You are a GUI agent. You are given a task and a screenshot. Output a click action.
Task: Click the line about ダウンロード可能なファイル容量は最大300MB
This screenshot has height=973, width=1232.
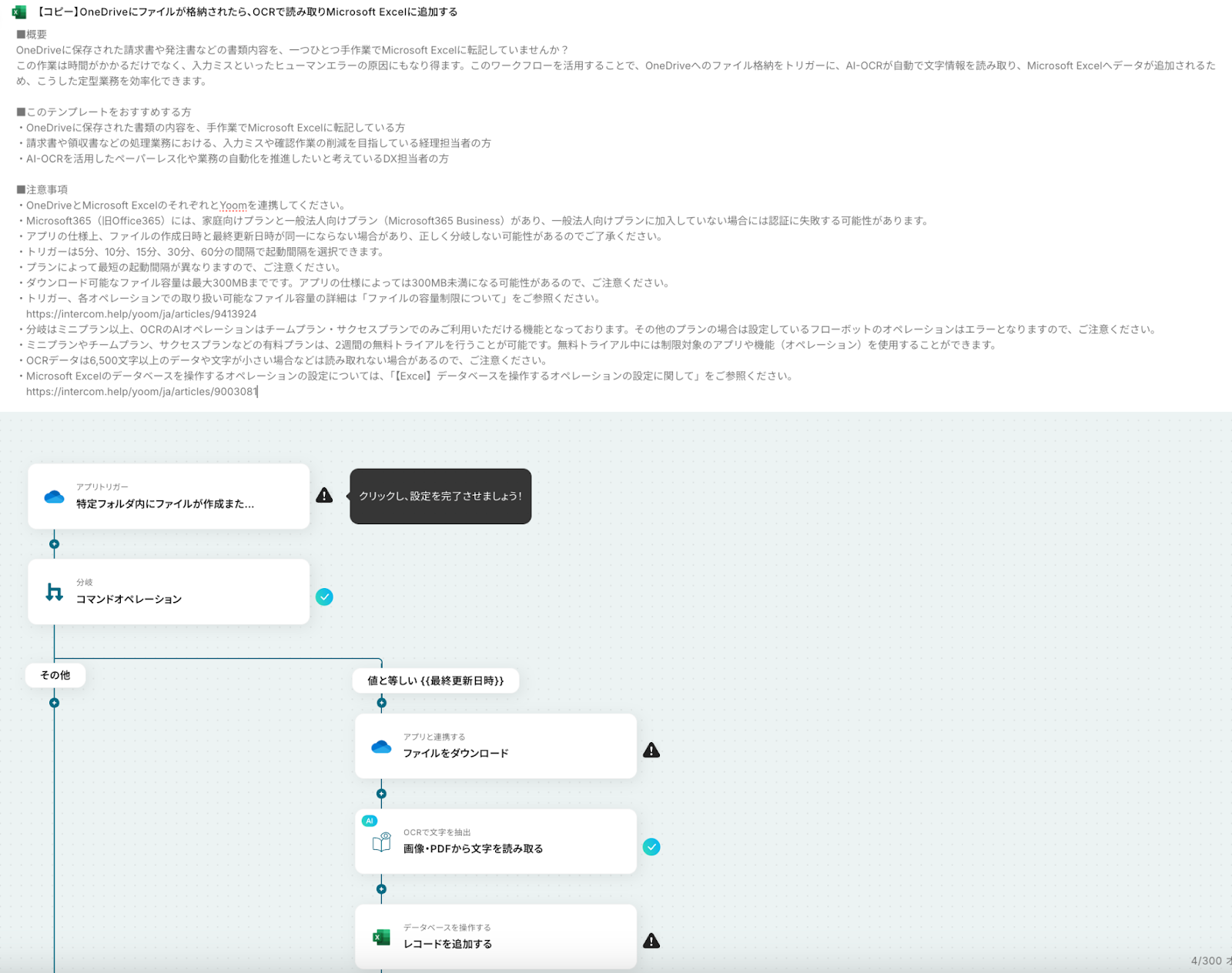[343, 283]
